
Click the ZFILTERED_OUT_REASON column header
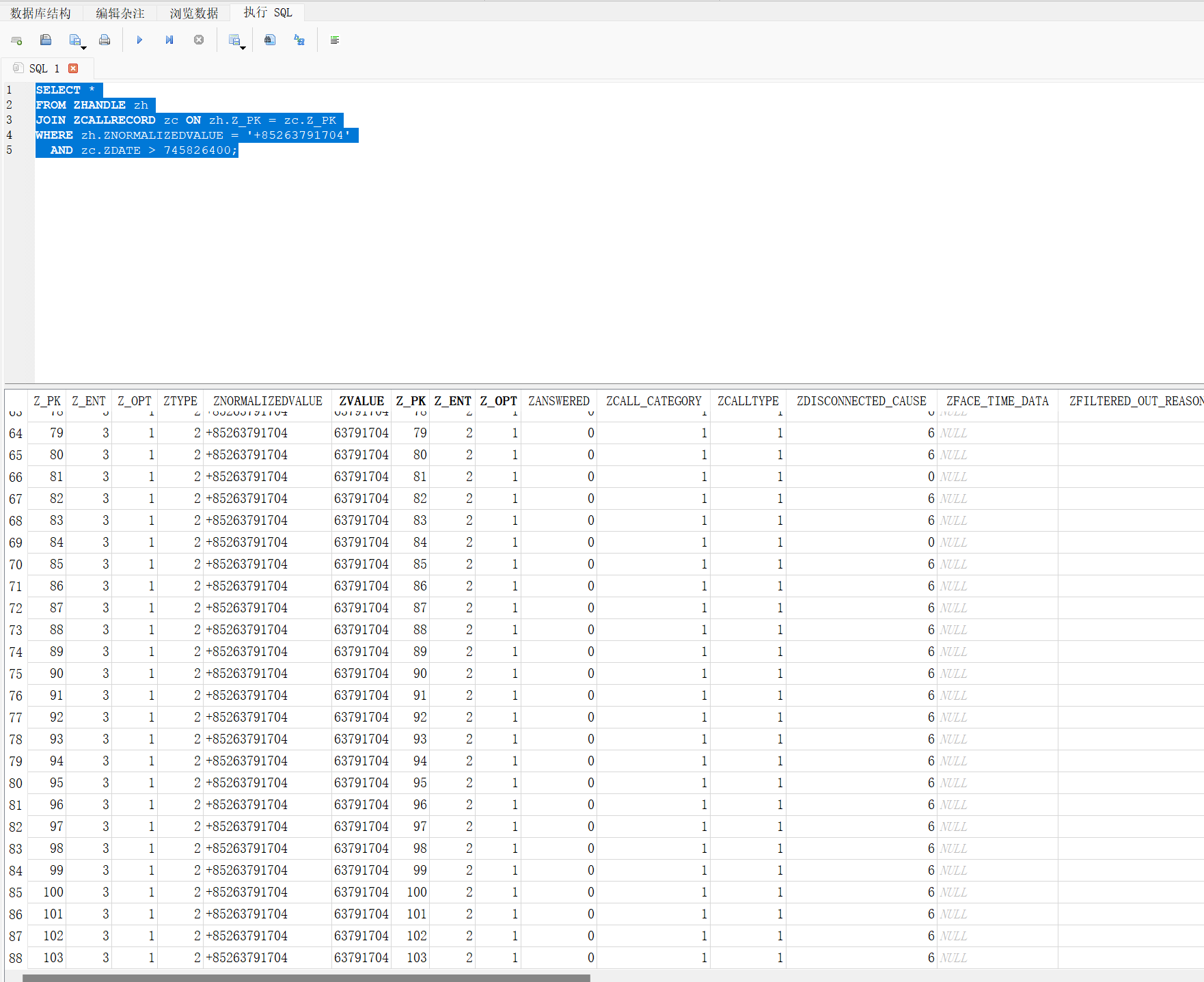pos(1132,401)
